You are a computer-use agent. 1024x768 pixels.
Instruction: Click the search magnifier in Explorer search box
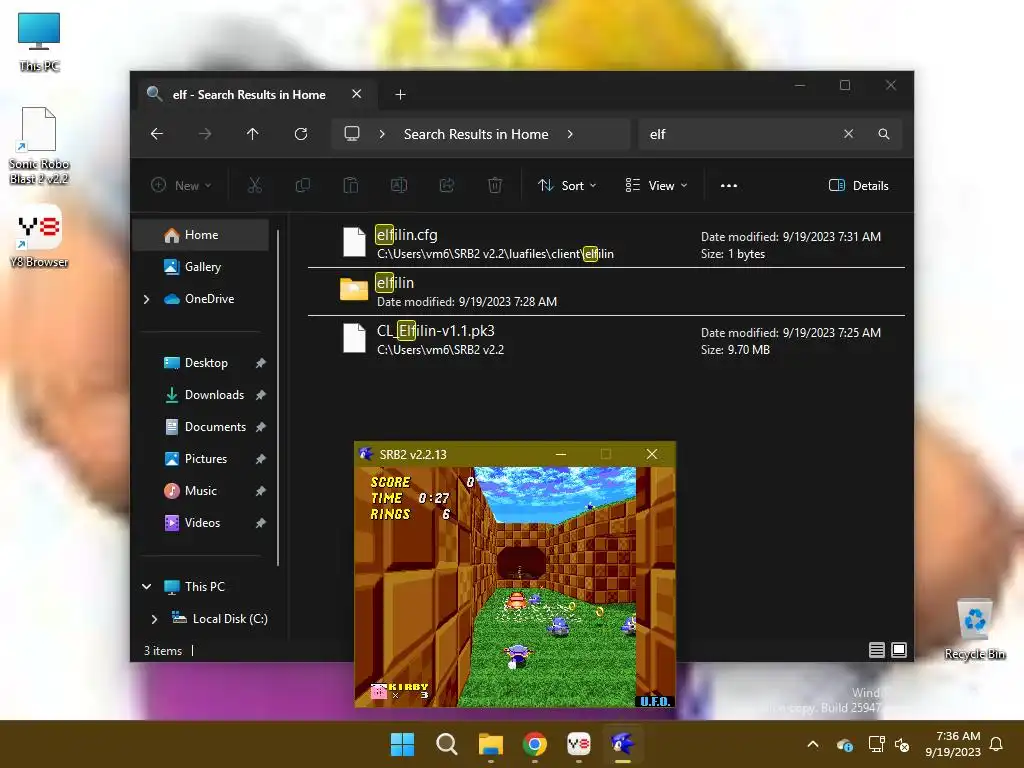click(x=884, y=134)
